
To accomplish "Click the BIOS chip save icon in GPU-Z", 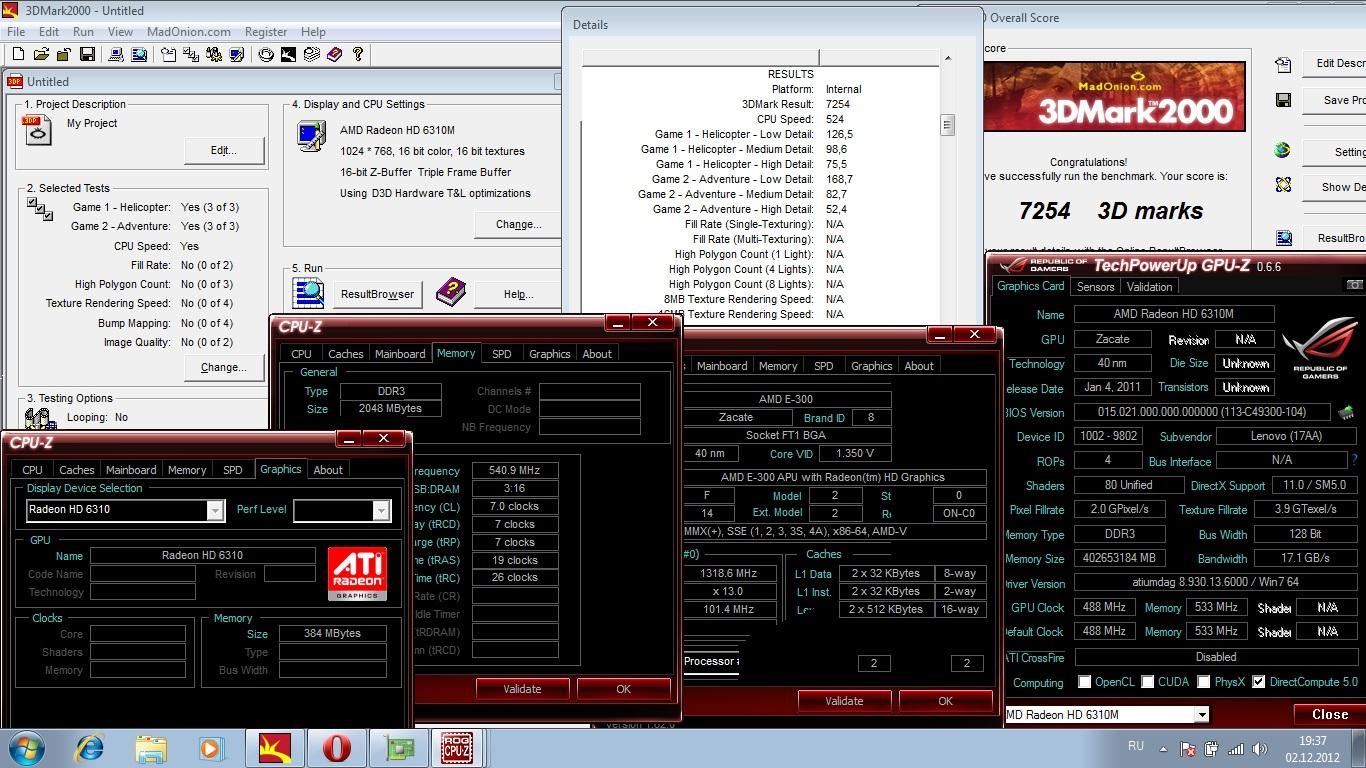I will click(x=1346, y=412).
